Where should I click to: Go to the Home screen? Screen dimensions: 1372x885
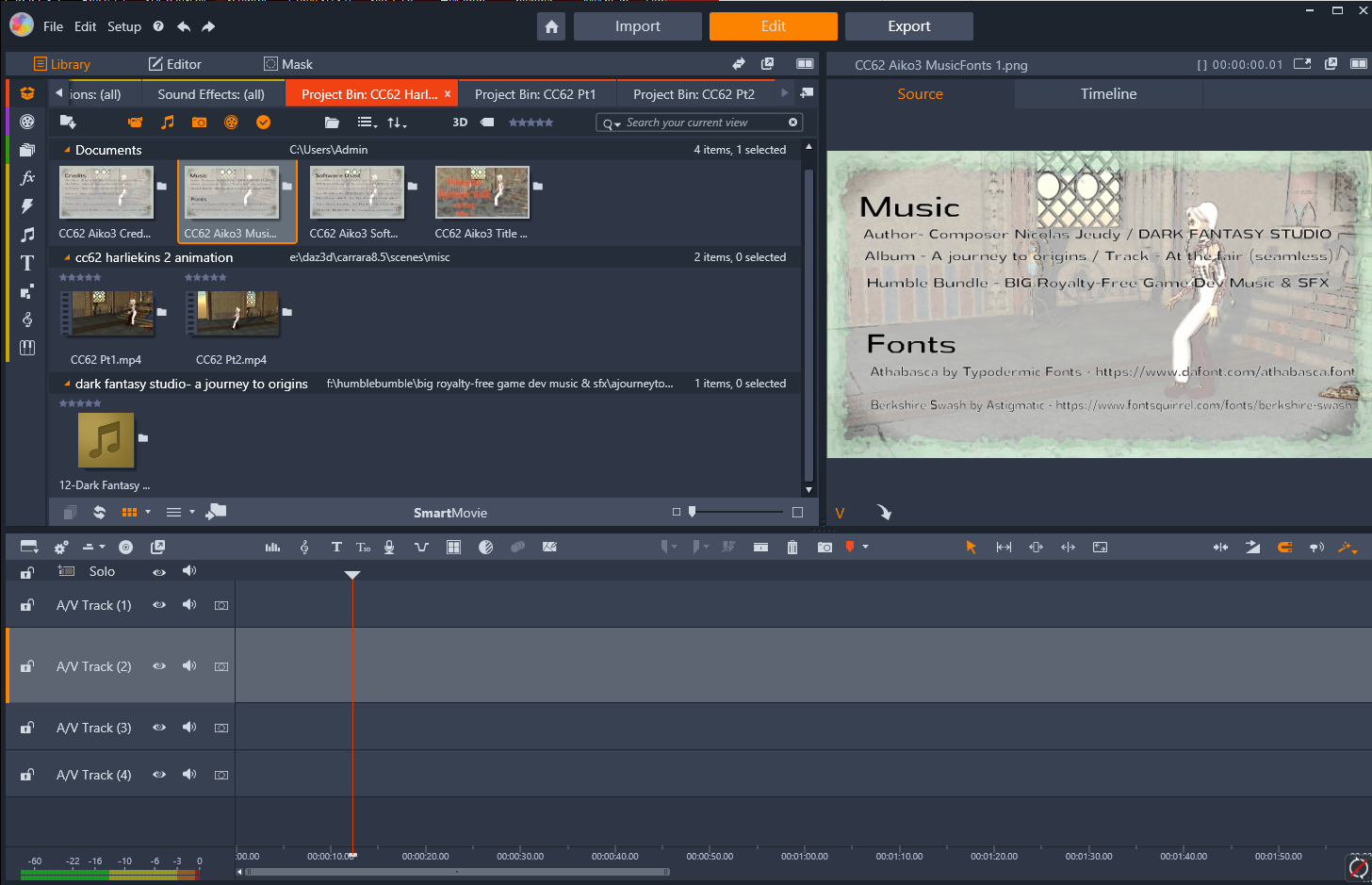(x=551, y=26)
